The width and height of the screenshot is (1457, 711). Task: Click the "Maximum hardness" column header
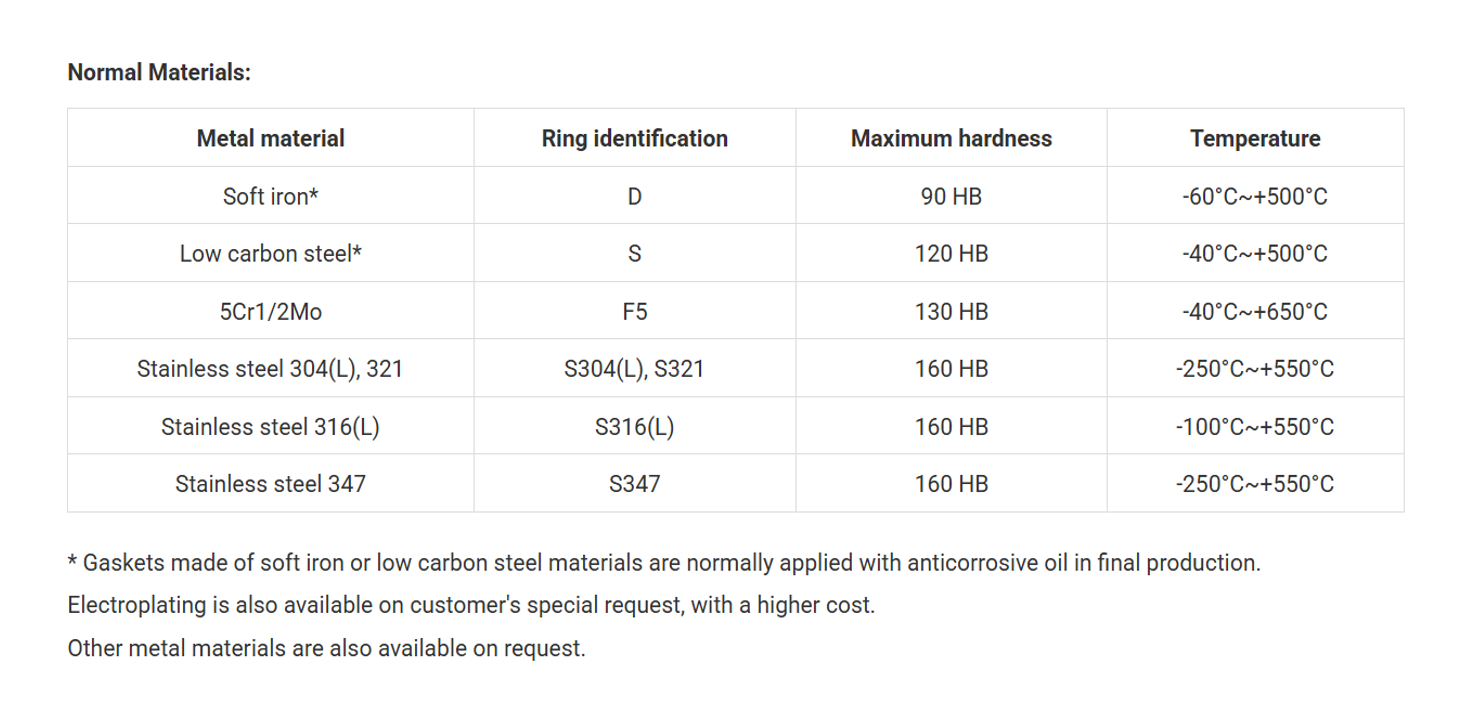tap(951, 138)
